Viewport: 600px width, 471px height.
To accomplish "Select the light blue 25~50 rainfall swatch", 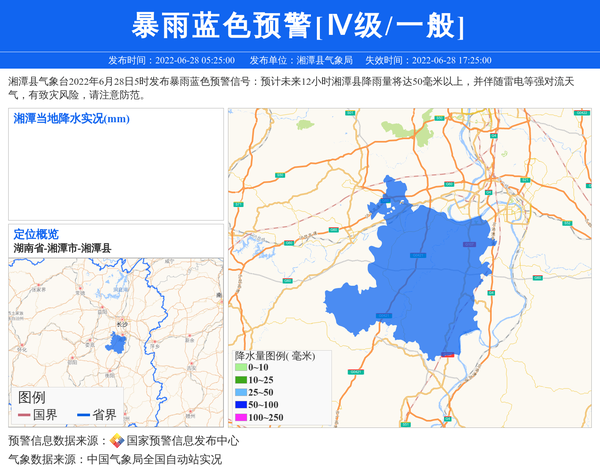I will click(240, 392).
